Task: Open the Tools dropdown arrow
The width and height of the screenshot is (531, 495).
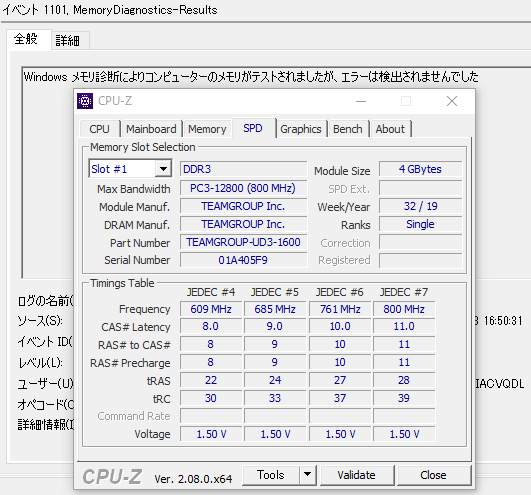Action: [x=307, y=475]
